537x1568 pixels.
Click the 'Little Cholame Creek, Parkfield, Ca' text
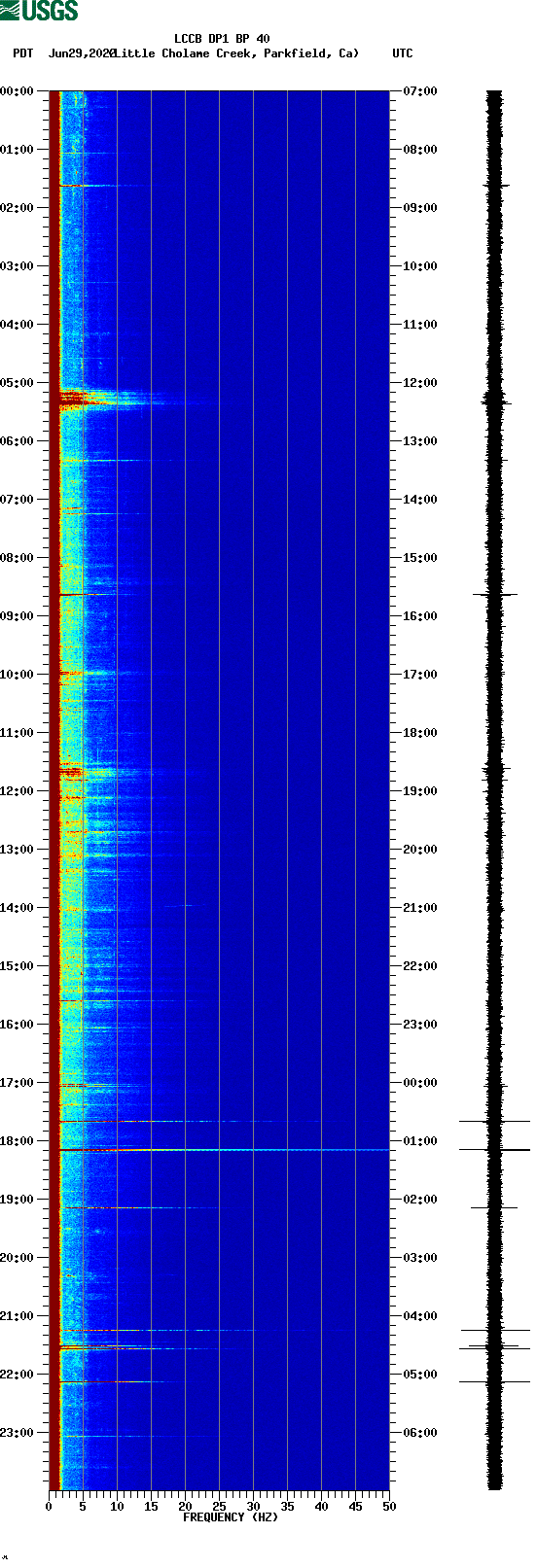(236, 53)
